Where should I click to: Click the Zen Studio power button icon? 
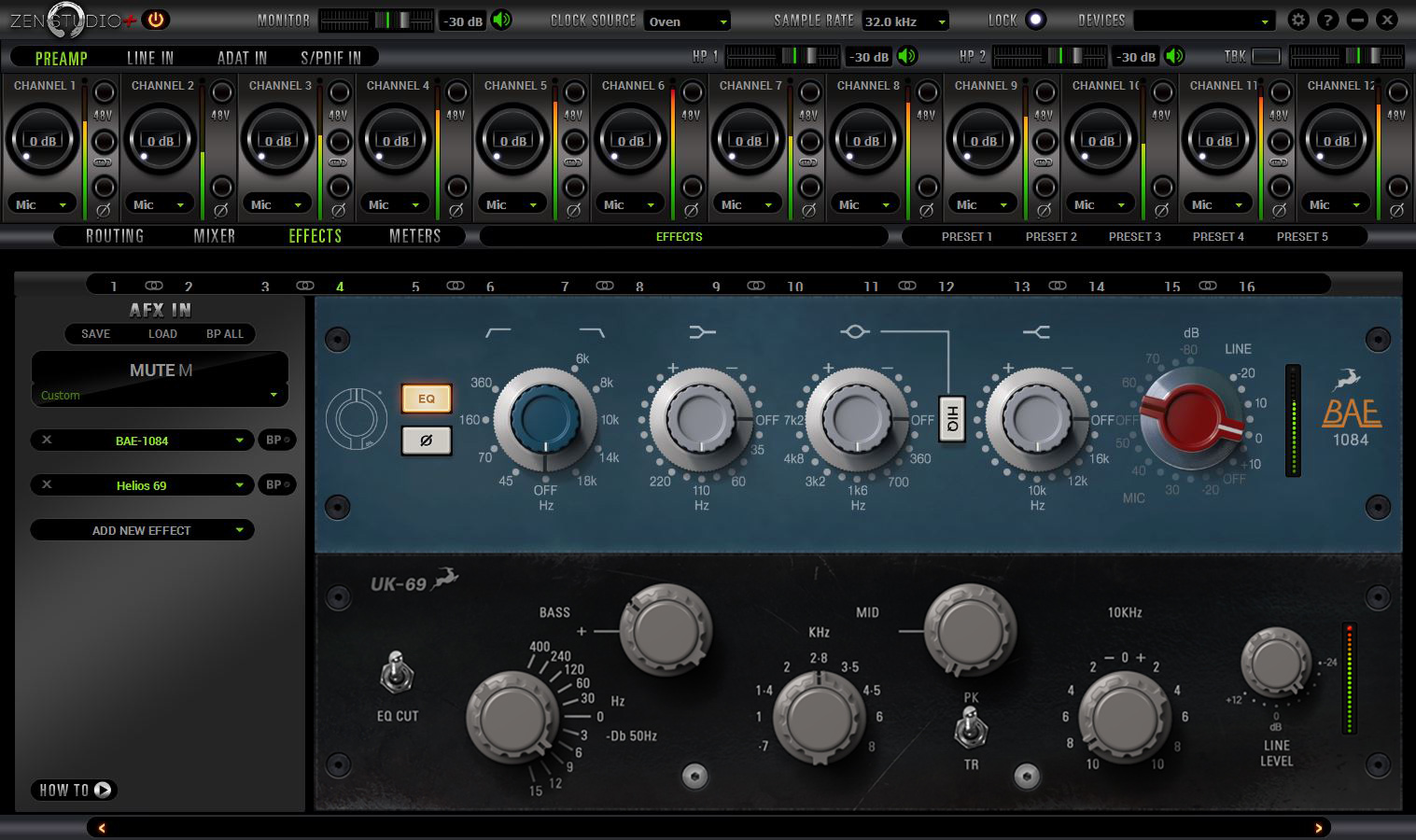[x=156, y=20]
